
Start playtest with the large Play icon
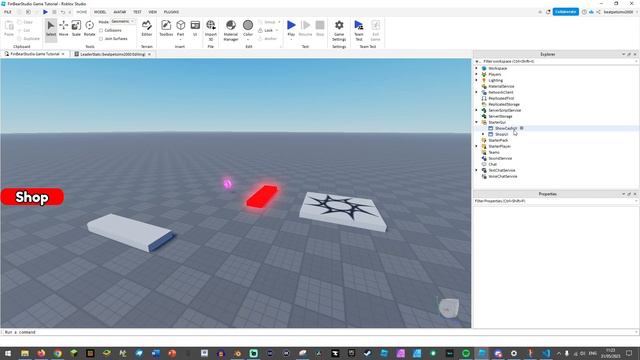tap(291, 25)
